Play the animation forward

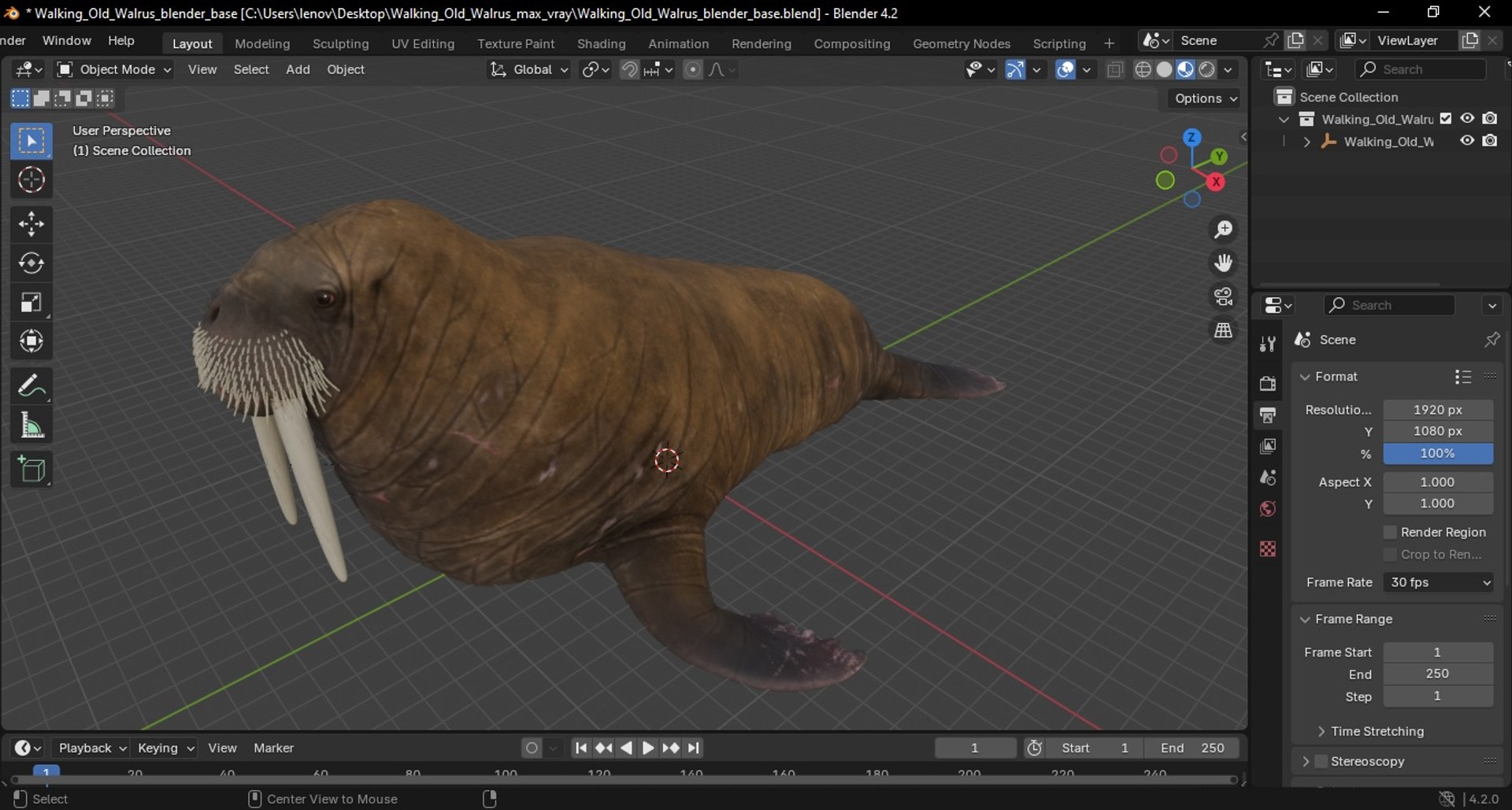coord(648,748)
